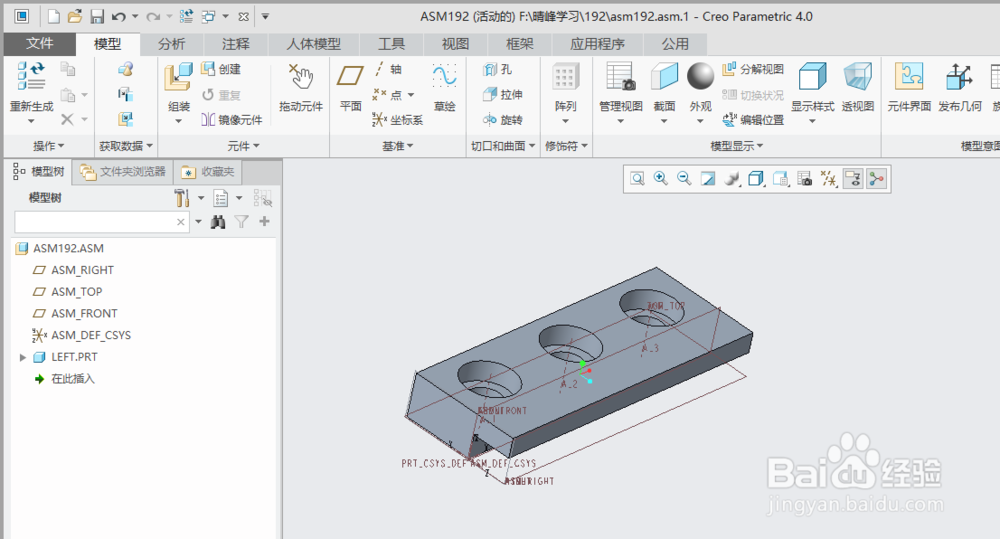
Task: Expand the 获取数据 group dropdown
Action: [126, 146]
